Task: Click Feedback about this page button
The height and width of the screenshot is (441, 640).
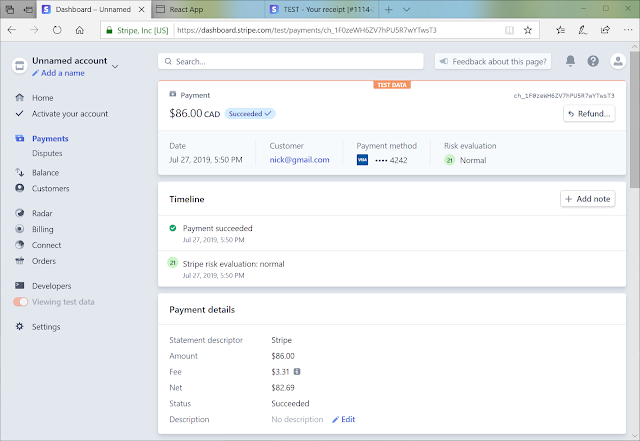Action: (493, 61)
